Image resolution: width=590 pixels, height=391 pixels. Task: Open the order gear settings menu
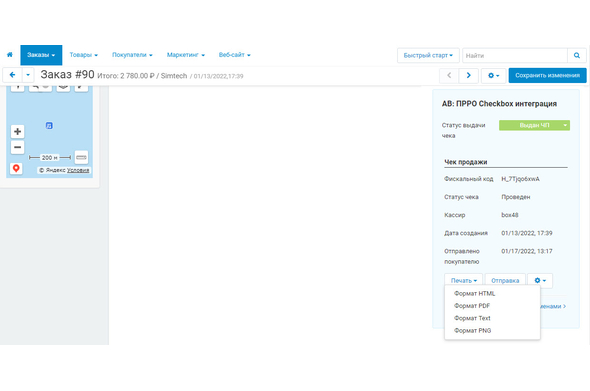[x=493, y=75]
